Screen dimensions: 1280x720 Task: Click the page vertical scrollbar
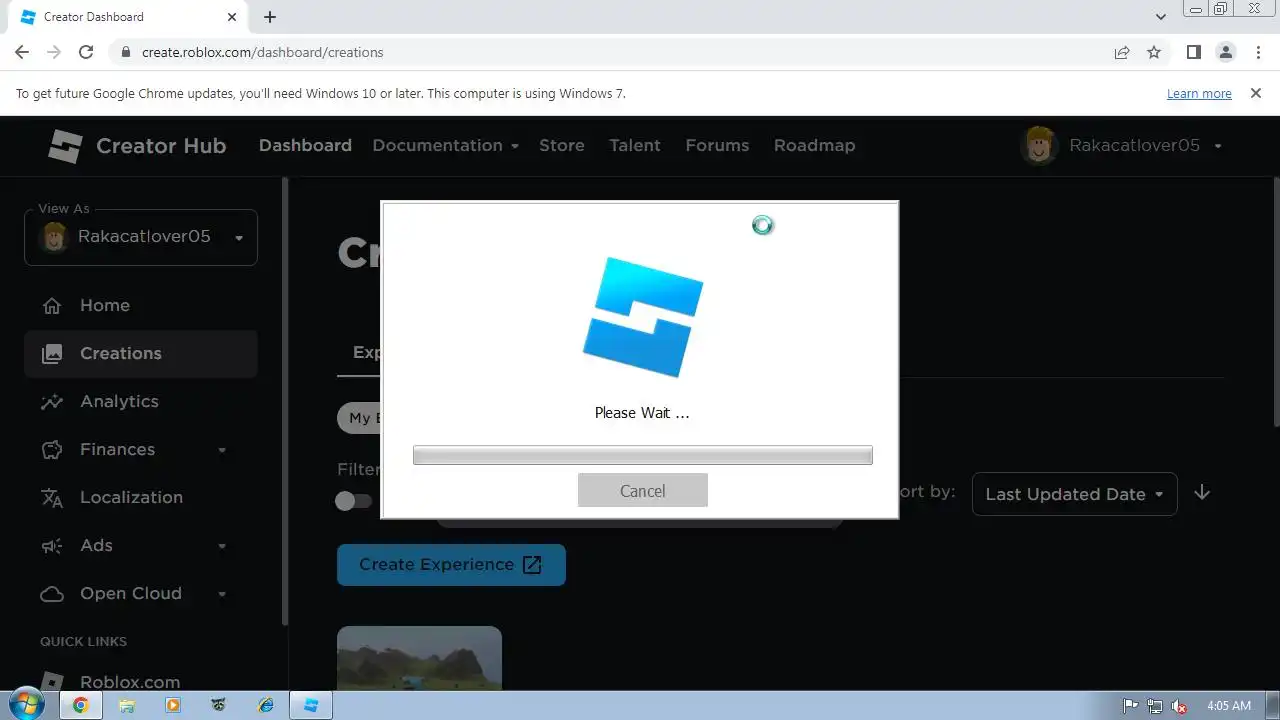click(1275, 300)
